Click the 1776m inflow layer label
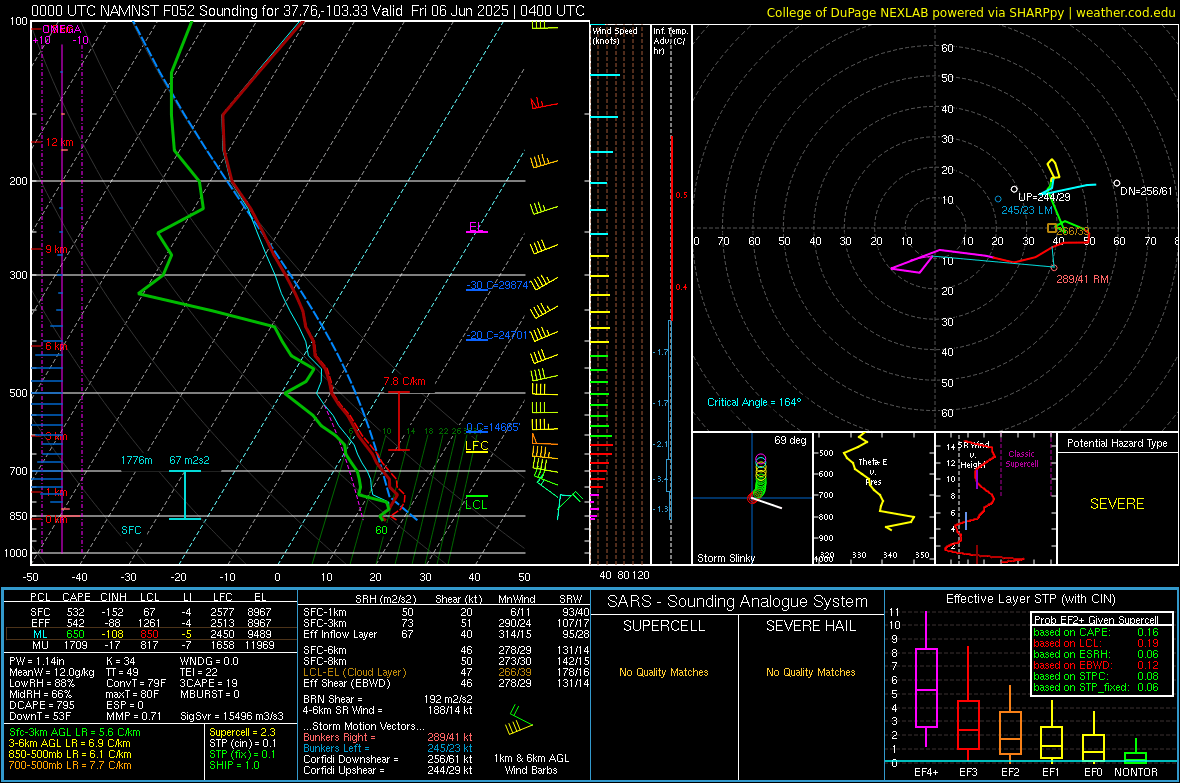This screenshot has height=783, width=1180. pyautogui.click(x=136, y=460)
